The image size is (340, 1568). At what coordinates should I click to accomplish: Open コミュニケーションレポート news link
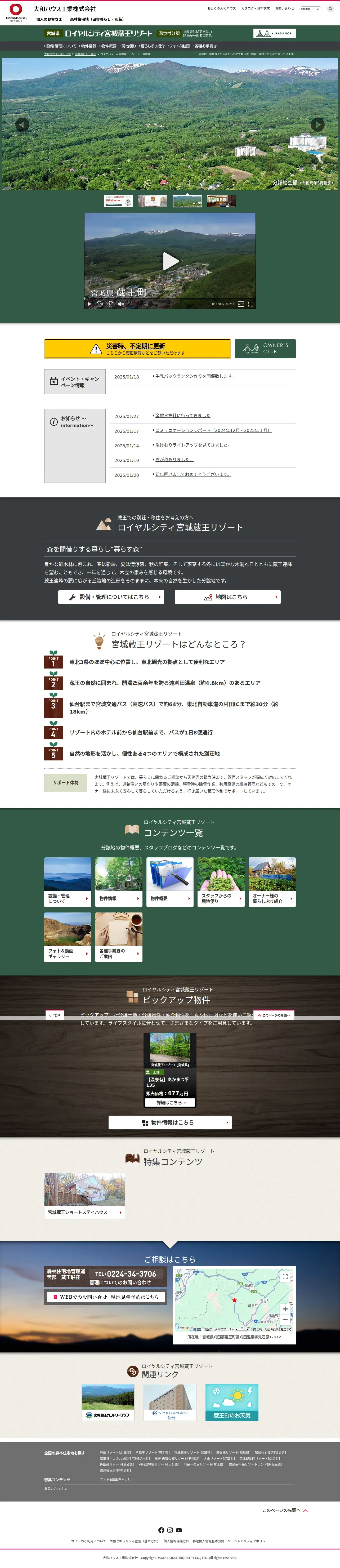click(x=213, y=430)
